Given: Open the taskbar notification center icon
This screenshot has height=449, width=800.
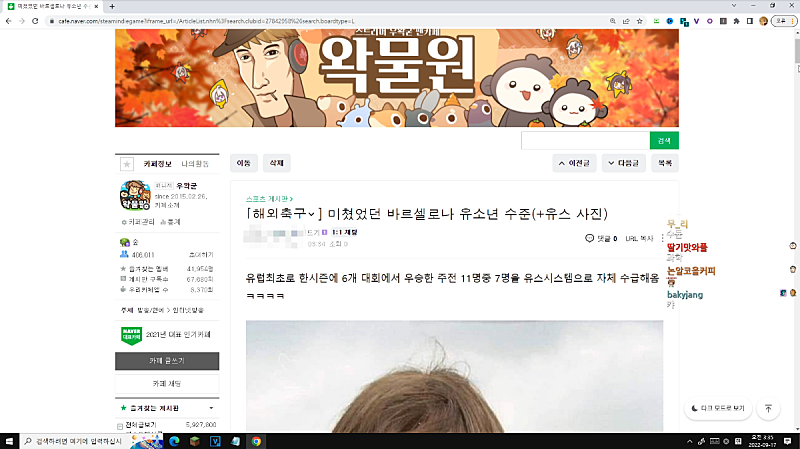Looking at the screenshot, I should 787,441.
